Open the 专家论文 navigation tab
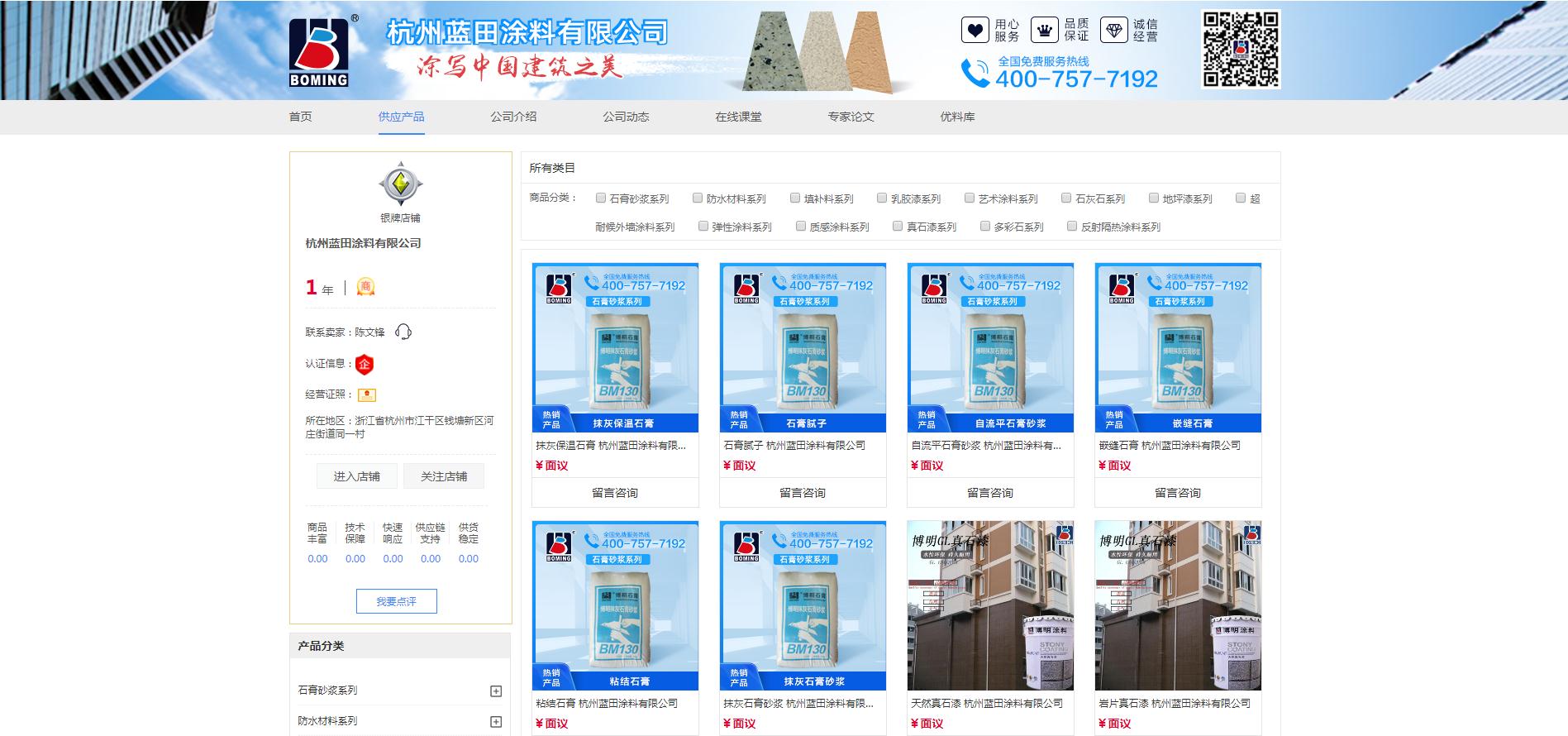Image resolution: width=1568 pixels, height=736 pixels. (851, 117)
